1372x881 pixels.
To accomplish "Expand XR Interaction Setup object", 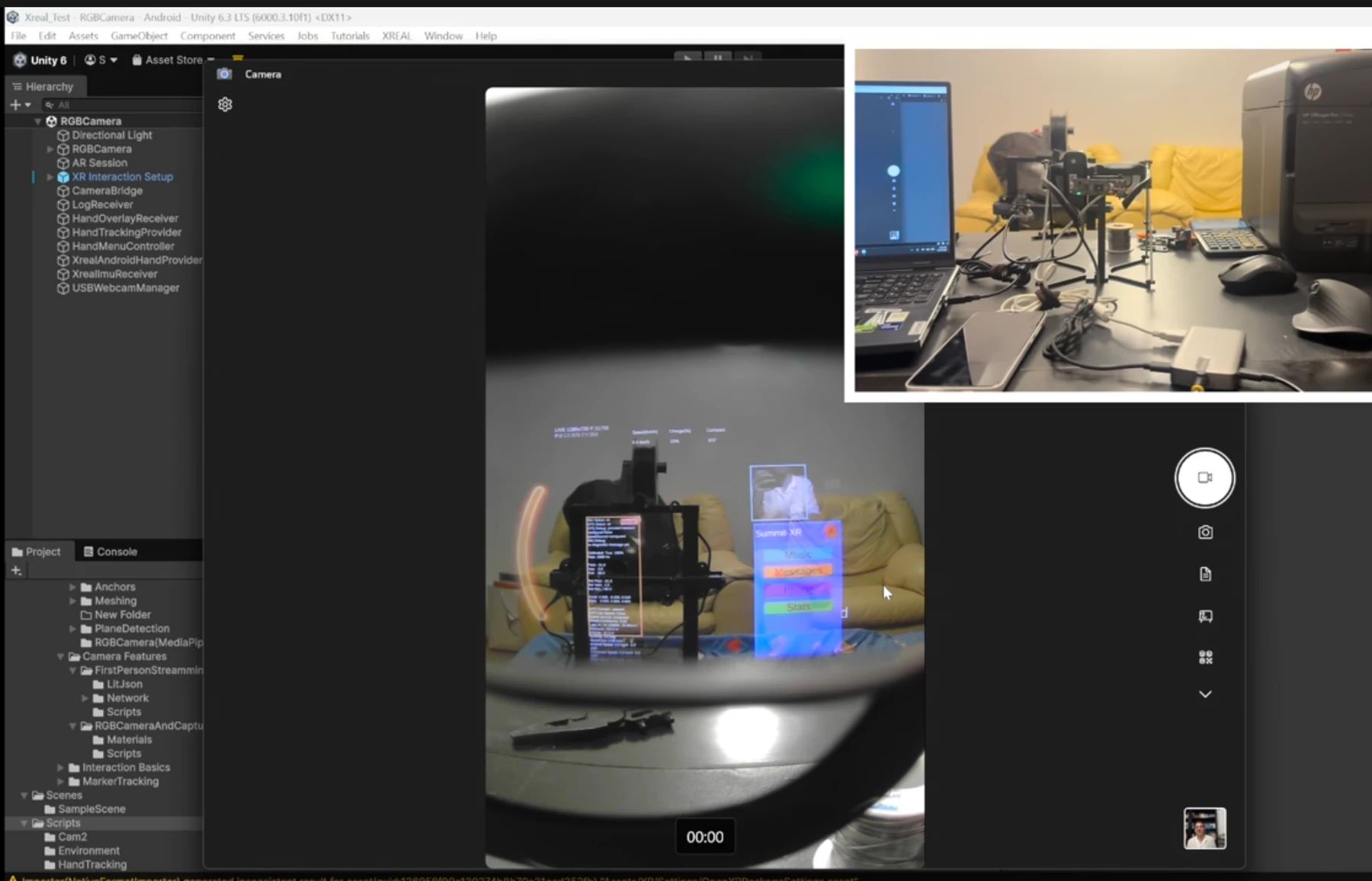I will [x=50, y=177].
